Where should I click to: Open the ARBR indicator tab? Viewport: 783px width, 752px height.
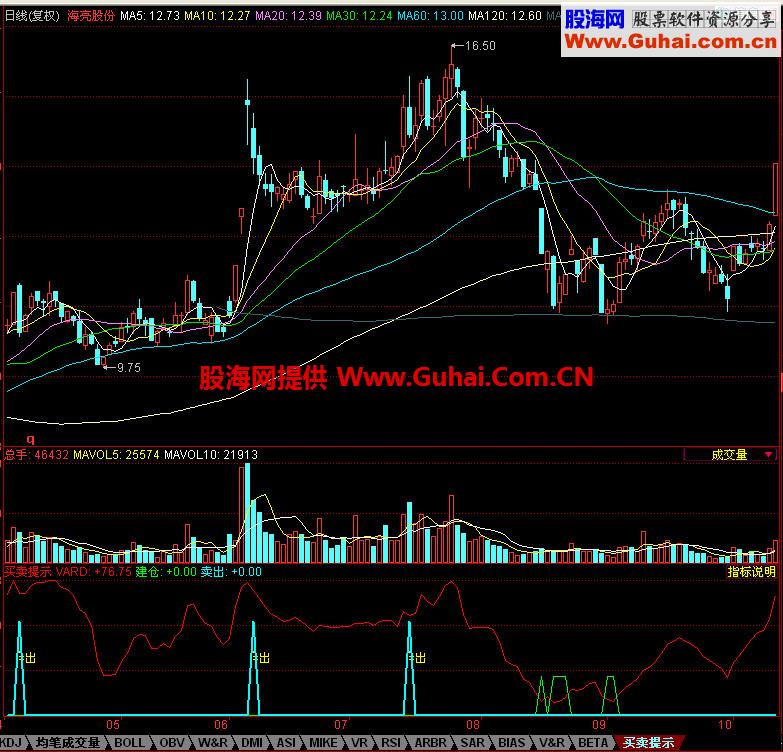tap(431, 743)
